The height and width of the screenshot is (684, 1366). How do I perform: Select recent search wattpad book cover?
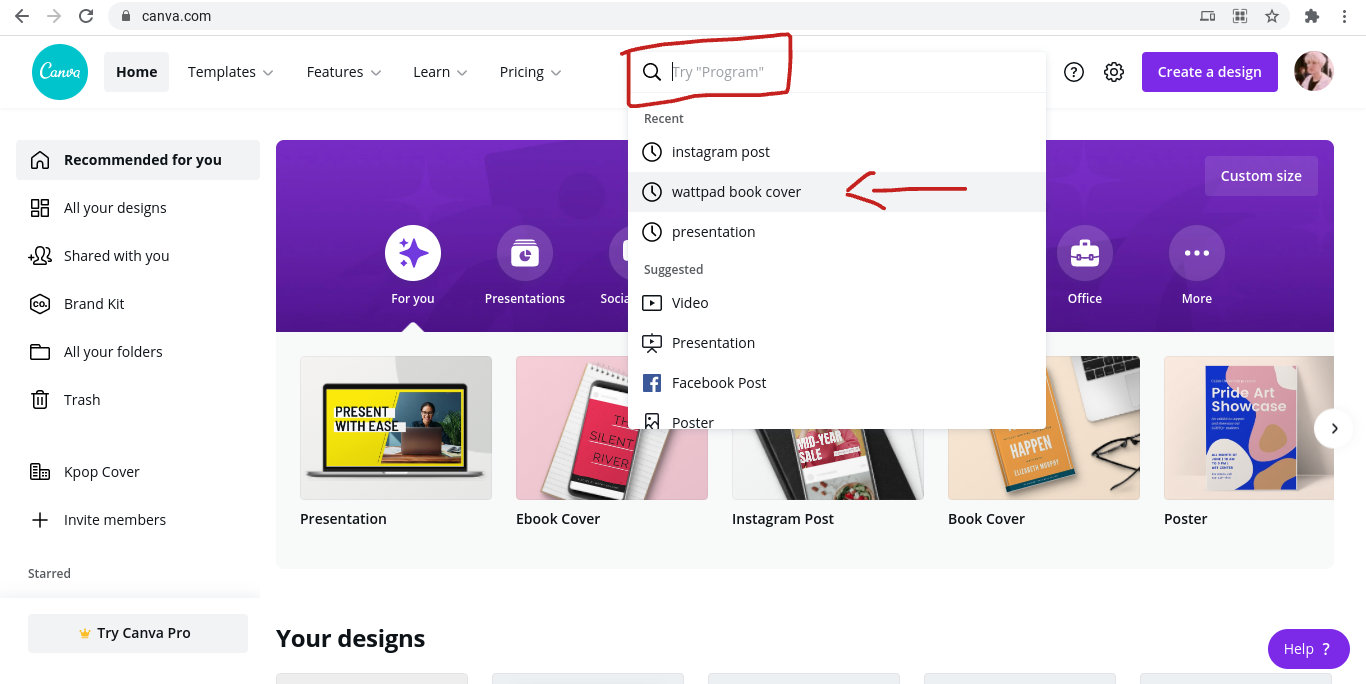click(837, 192)
